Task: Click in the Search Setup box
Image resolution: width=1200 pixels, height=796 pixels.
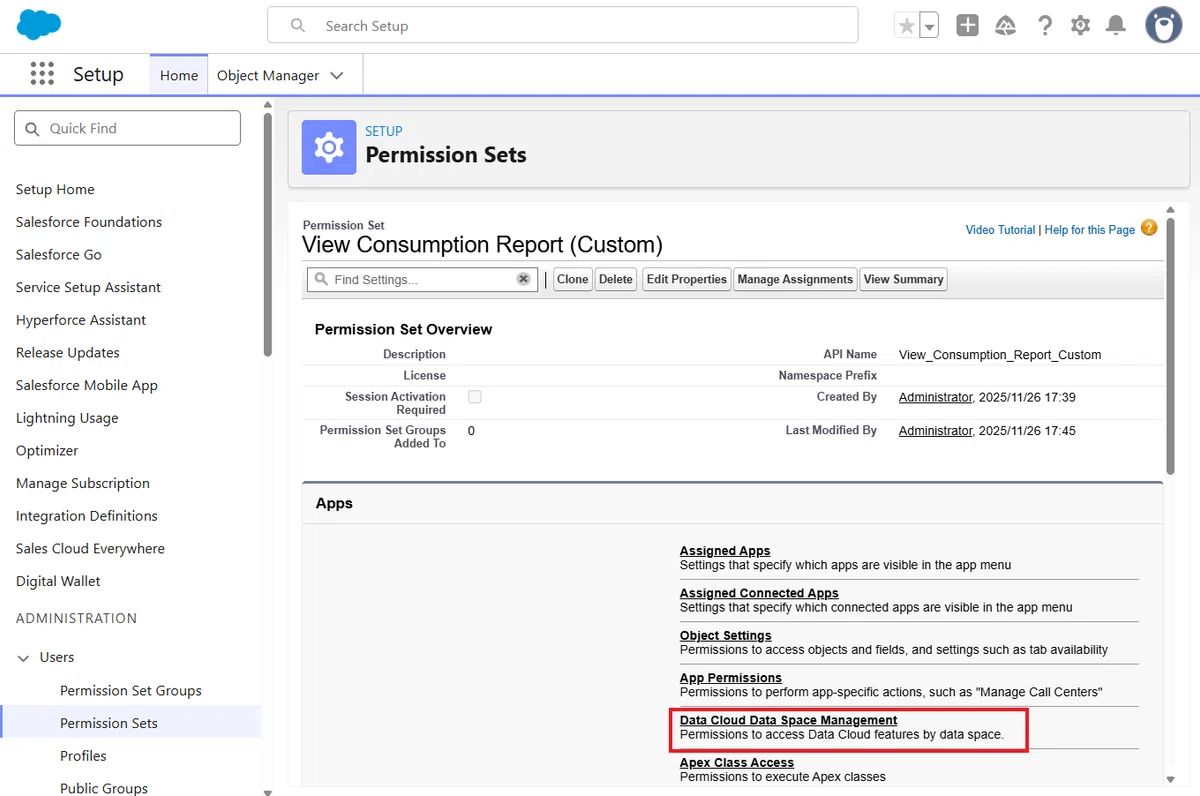Action: pos(563,26)
